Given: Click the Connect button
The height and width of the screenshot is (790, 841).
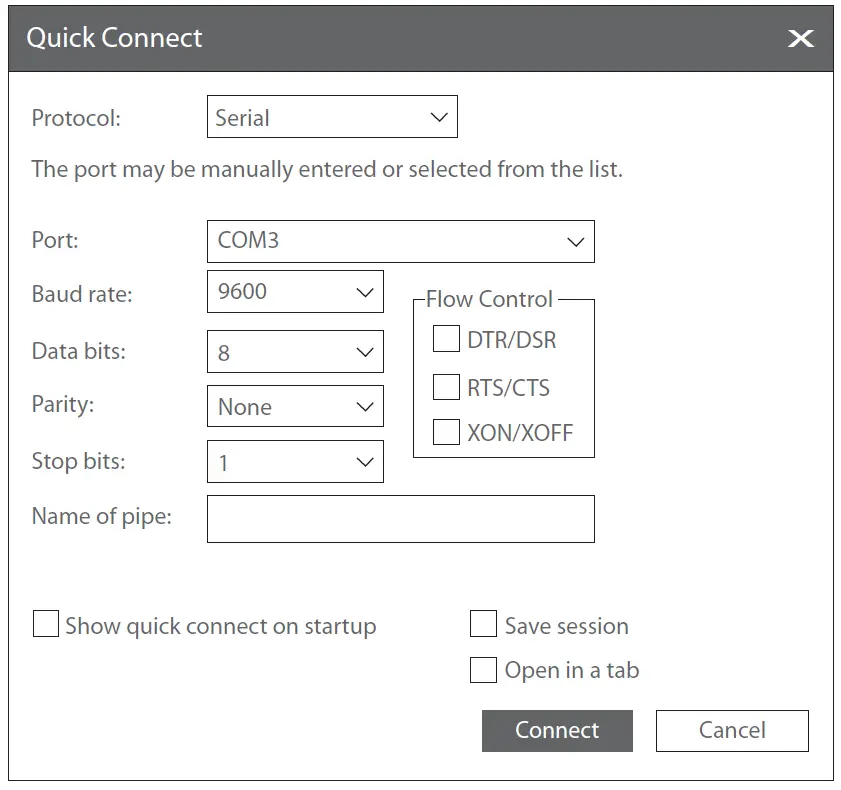Looking at the screenshot, I should coord(557,730).
